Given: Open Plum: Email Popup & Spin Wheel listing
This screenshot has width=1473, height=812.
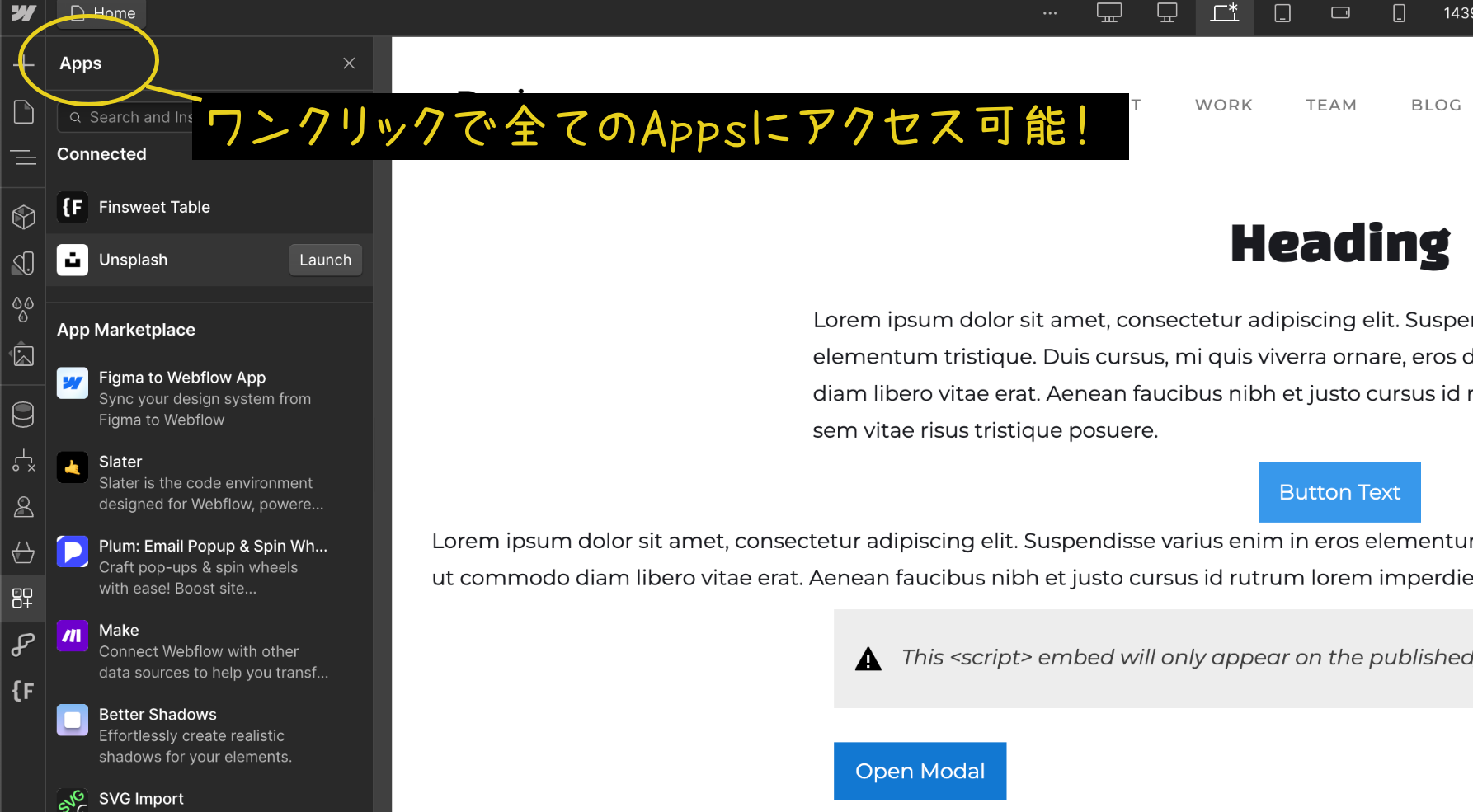Looking at the screenshot, I should pos(209,566).
